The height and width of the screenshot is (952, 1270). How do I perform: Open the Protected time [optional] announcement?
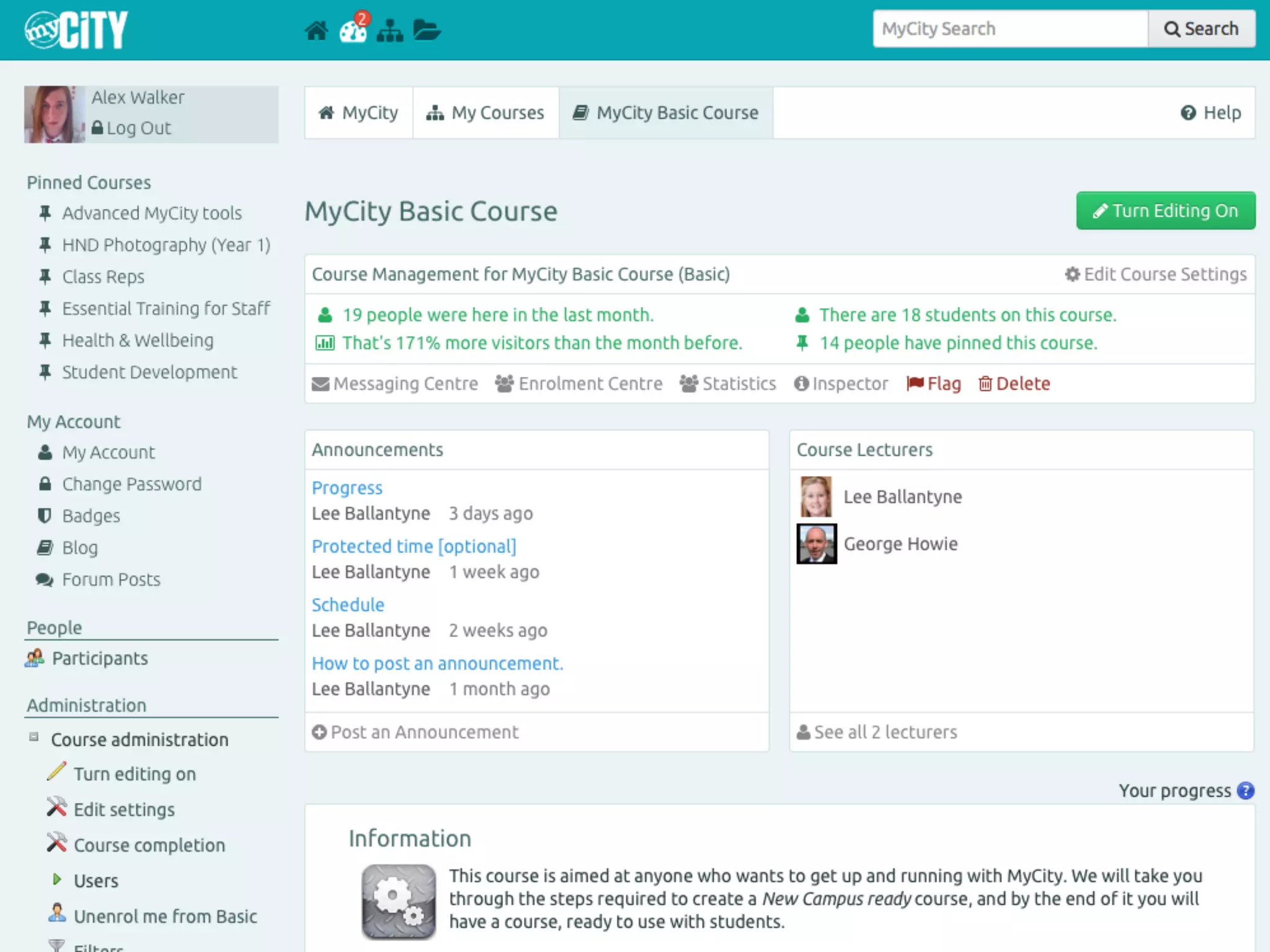point(414,546)
